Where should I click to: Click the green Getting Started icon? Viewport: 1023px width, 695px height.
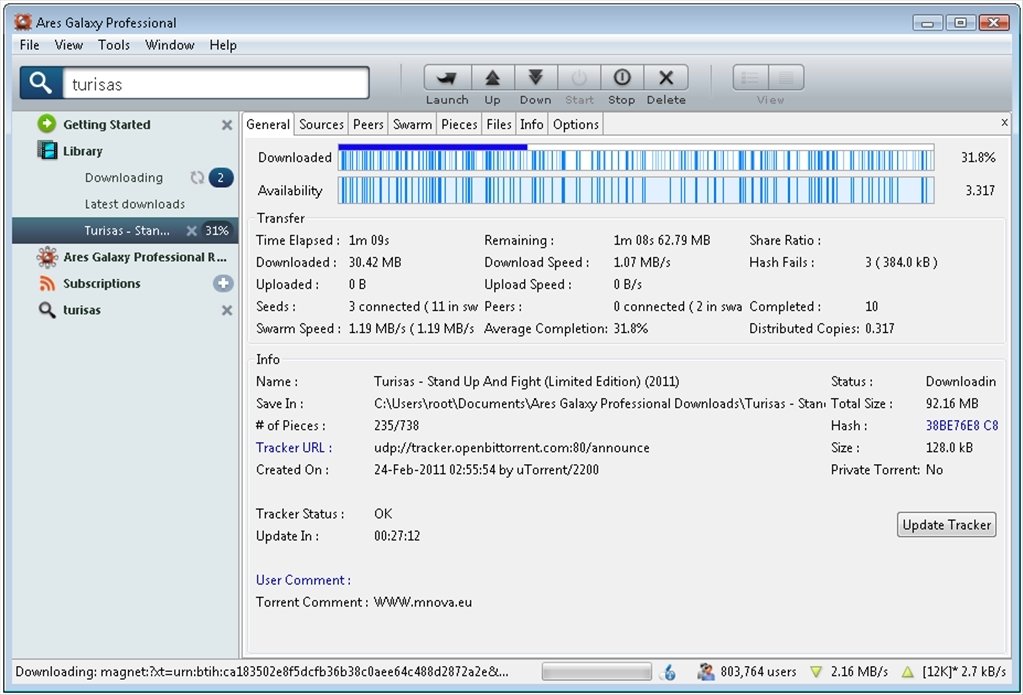tap(46, 124)
